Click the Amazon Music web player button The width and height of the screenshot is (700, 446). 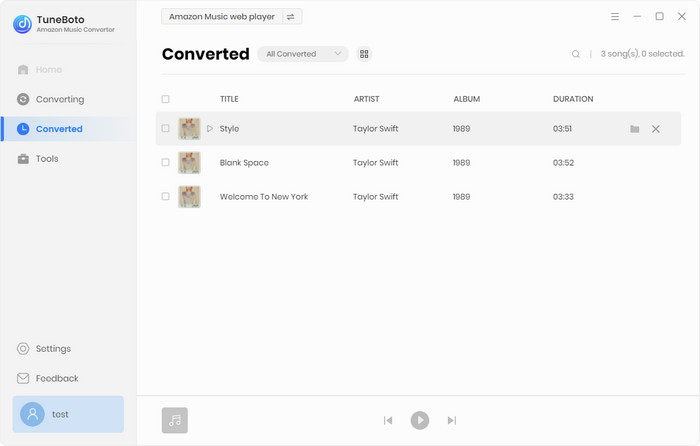click(x=221, y=17)
